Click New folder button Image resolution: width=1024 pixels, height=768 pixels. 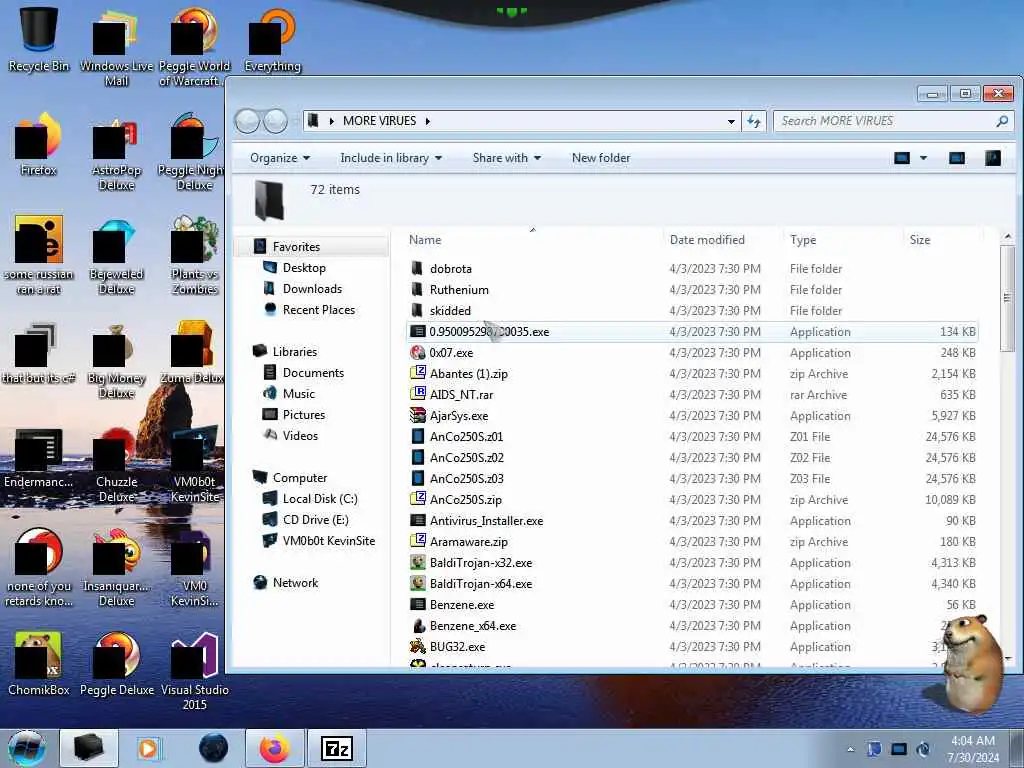click(x=601, y=158)
